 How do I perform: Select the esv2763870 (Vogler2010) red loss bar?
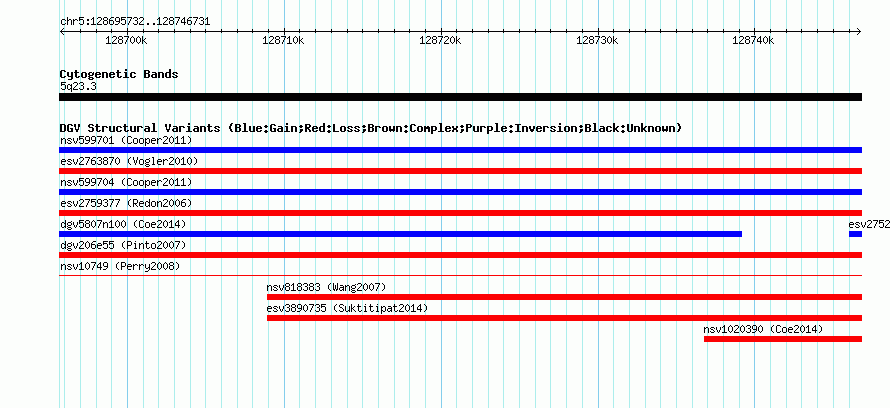click(460, 171)
